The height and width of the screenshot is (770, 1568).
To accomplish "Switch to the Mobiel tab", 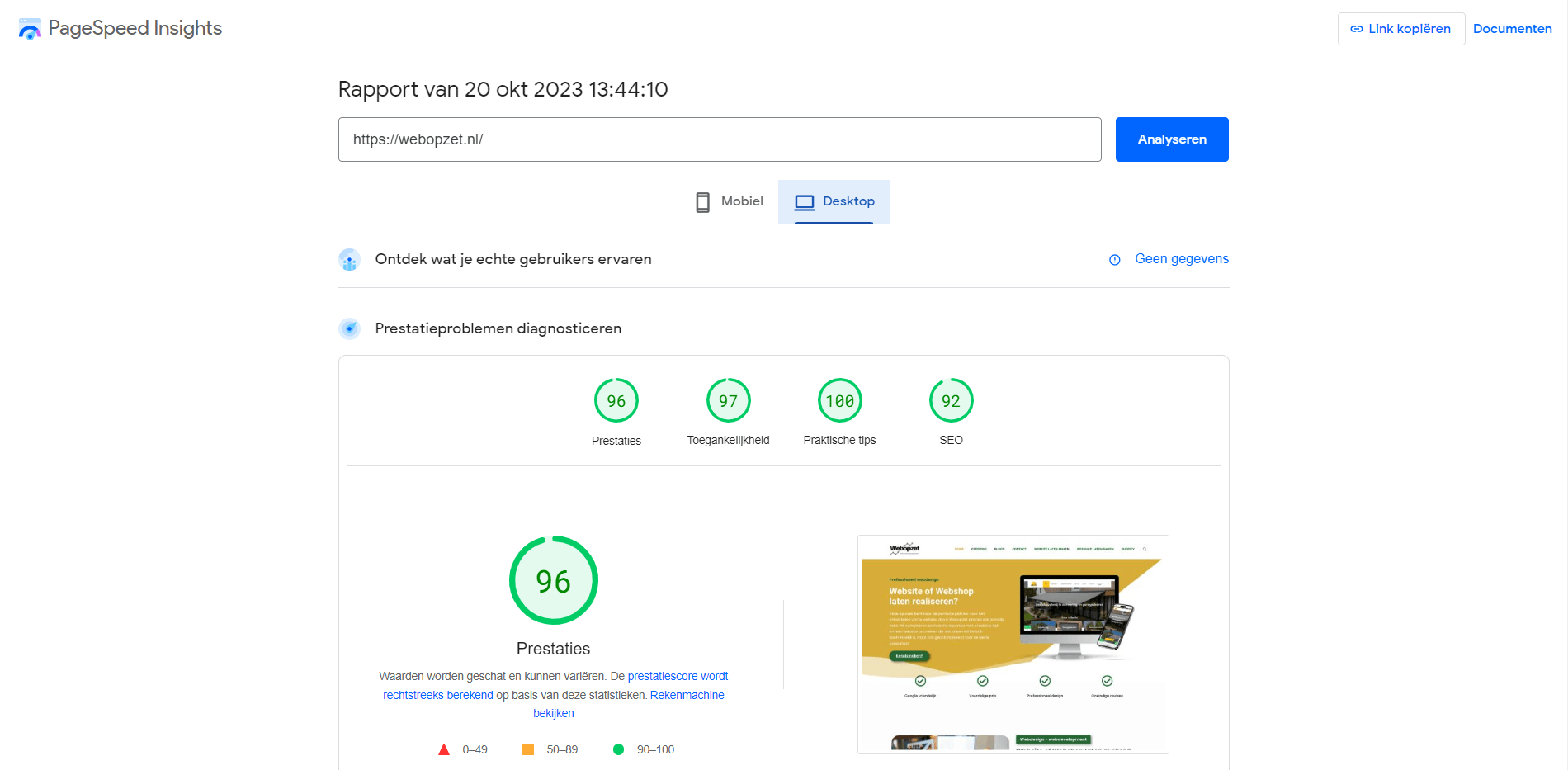I will click(730, 201).
